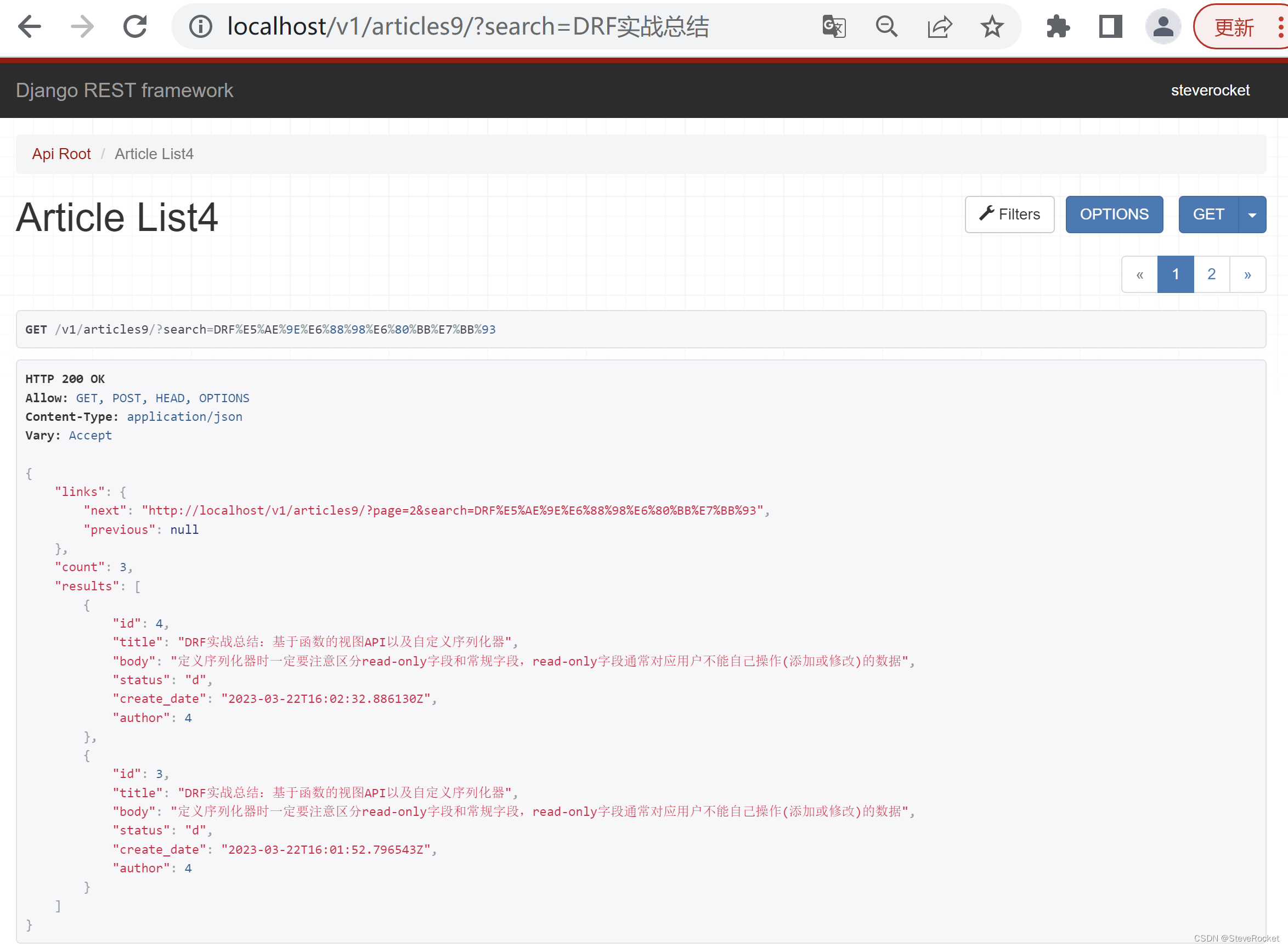The image size is (1288, 947).
Task: Click the browser back arrow
Action: pos(30,26)
